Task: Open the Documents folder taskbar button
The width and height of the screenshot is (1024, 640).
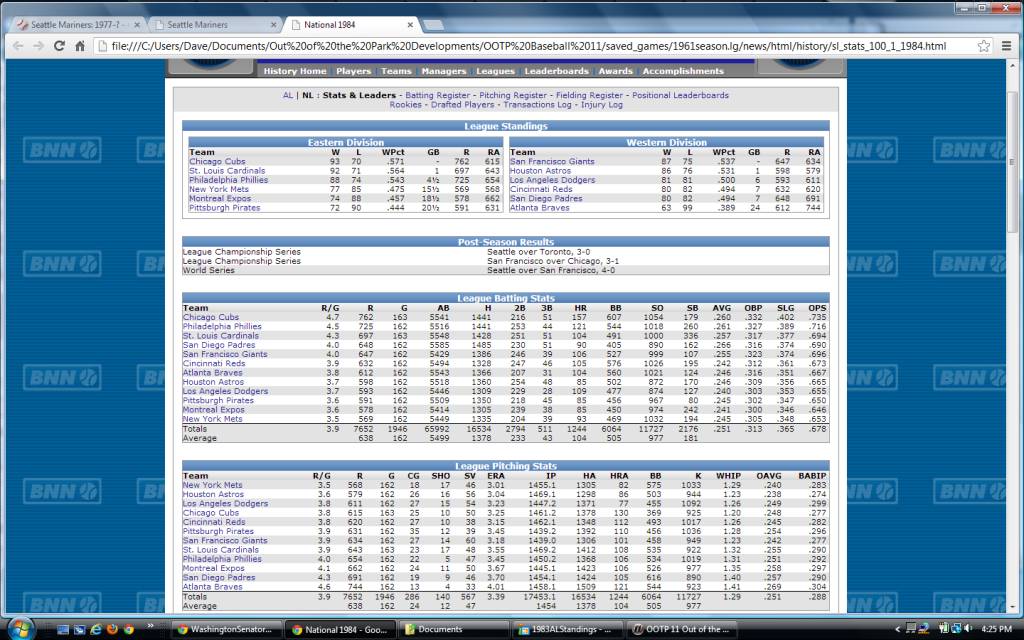Action: coord(454,630)
